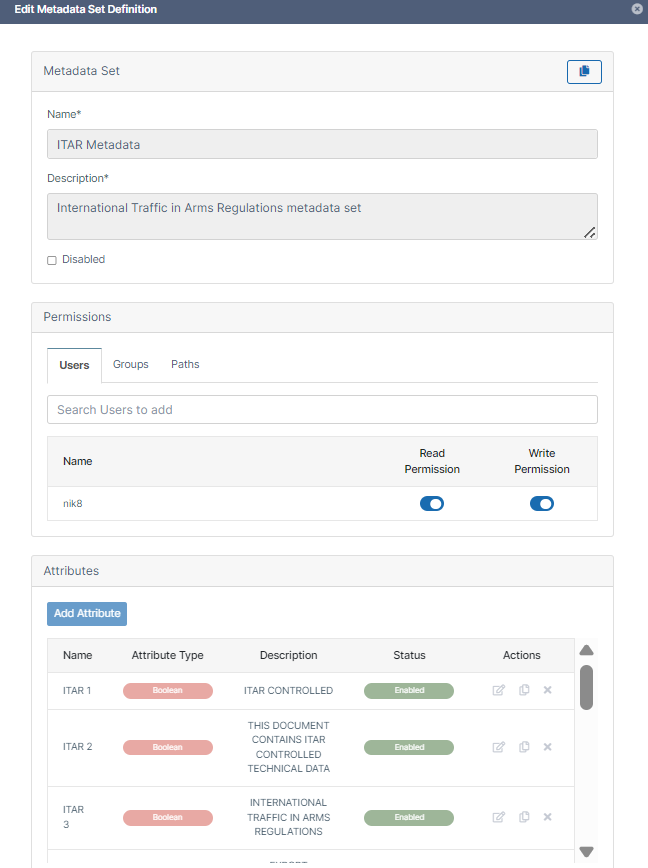The width and height of the screenshot is (648, 868).
Task: Delete the ITAR 1 attribute
Action: pyautogui.click(x=547, y=690)
